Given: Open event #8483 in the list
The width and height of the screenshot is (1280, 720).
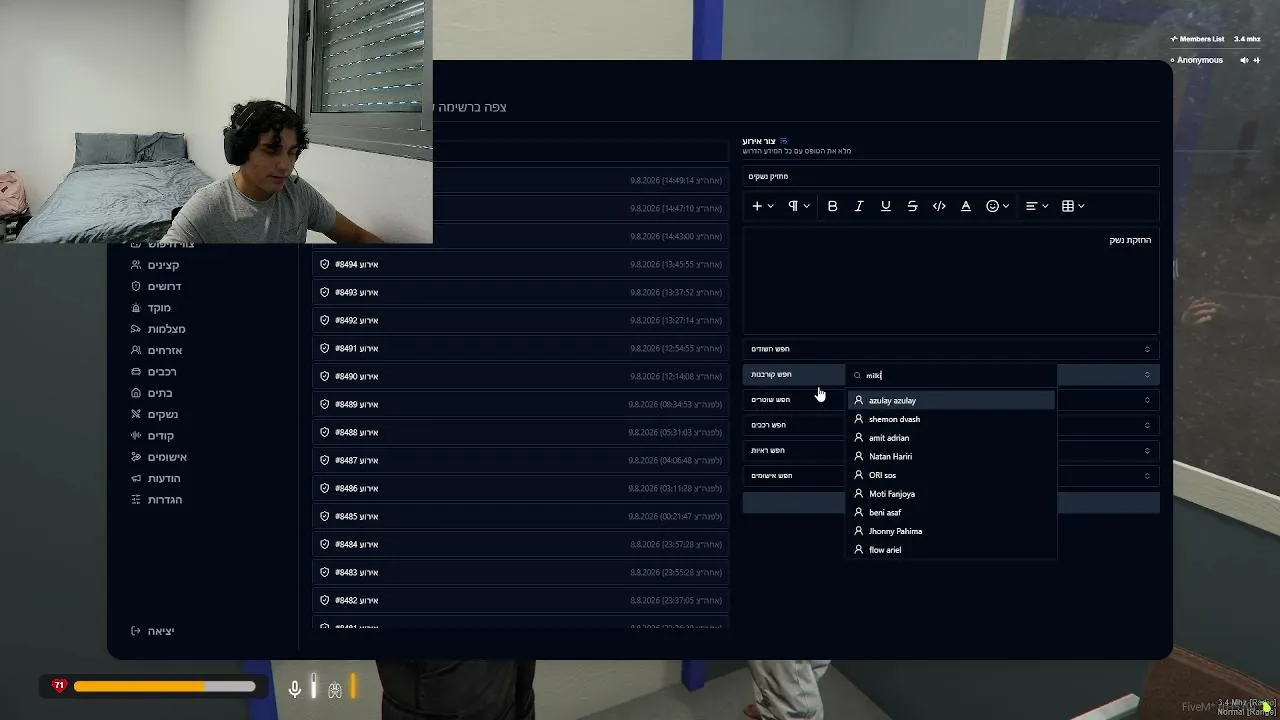Looking at the screenshot, I should click(521, 572).
